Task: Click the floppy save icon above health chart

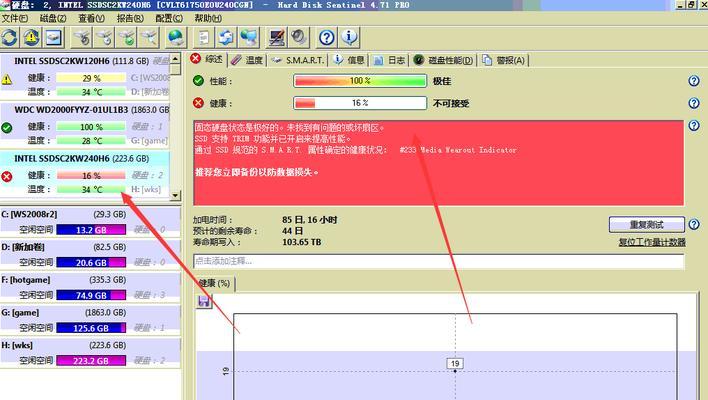Action: (x=204, y=301)
